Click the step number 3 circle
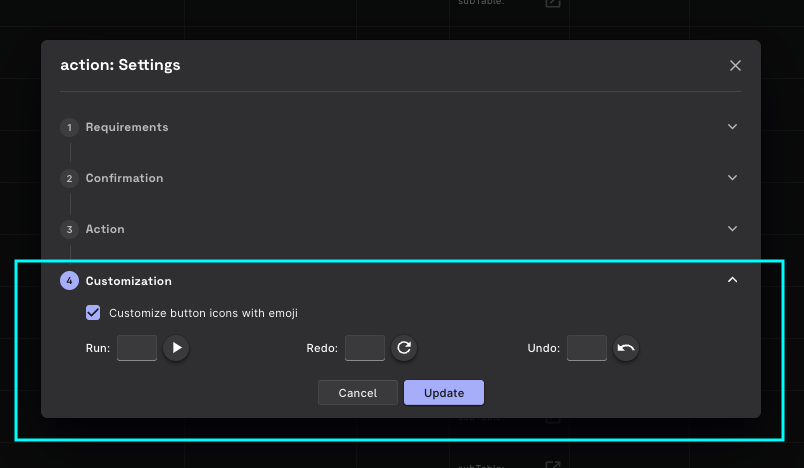The height and width of the screenshot is (468, 804). (69, 229)
